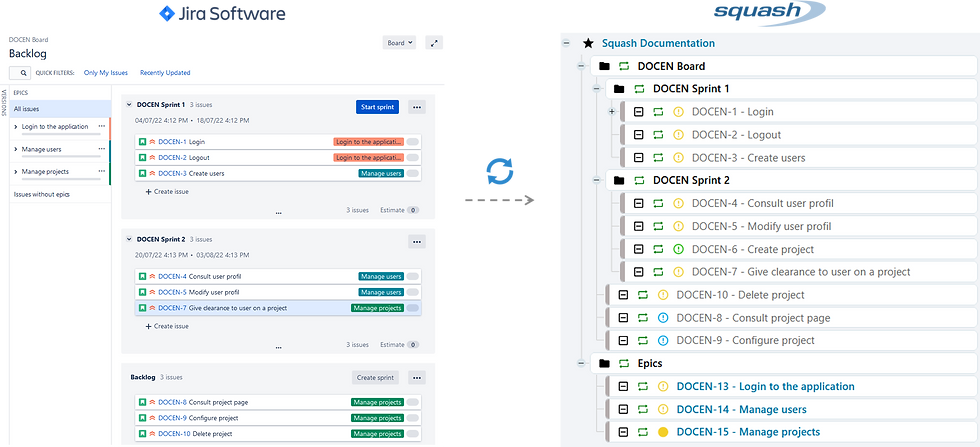Expand the DOCEN-1 - Login requirement node
The image size is (980, 447).
(x=612, y=112)
